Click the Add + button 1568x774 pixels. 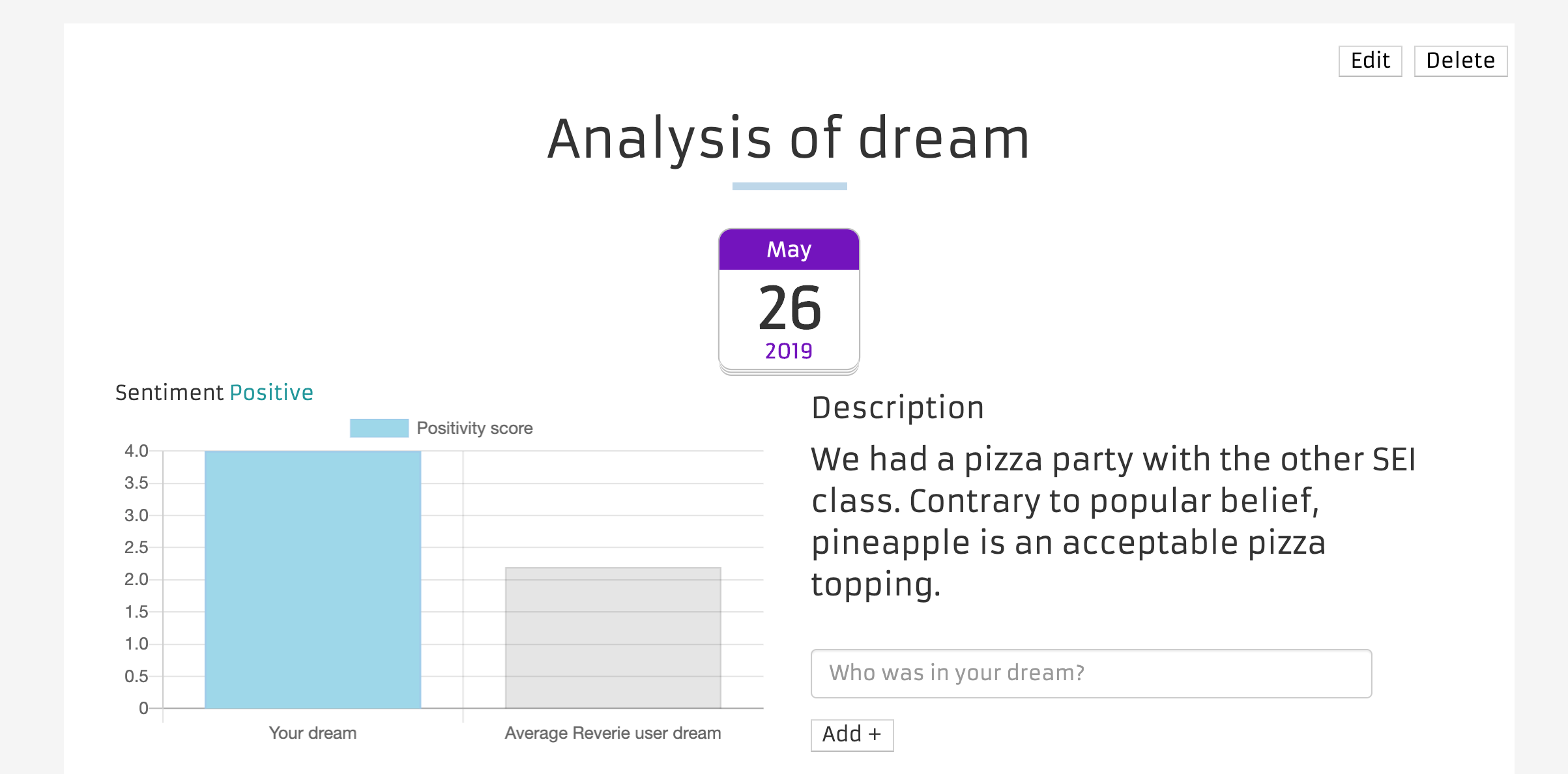[x=852, y=735]
